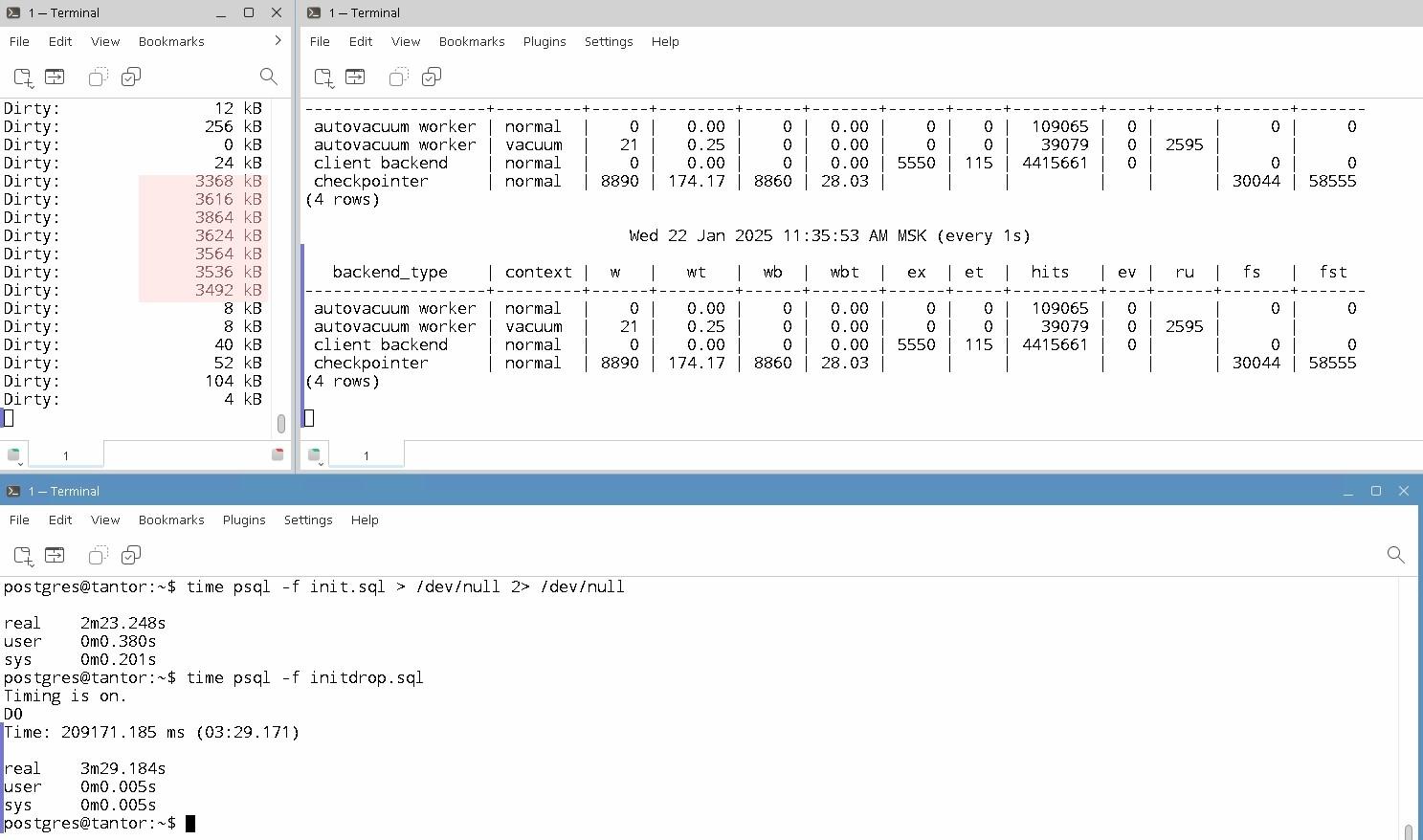Open Plugins menu in top-right terminal
1423x840 pixels.
[x=544, y=41]
